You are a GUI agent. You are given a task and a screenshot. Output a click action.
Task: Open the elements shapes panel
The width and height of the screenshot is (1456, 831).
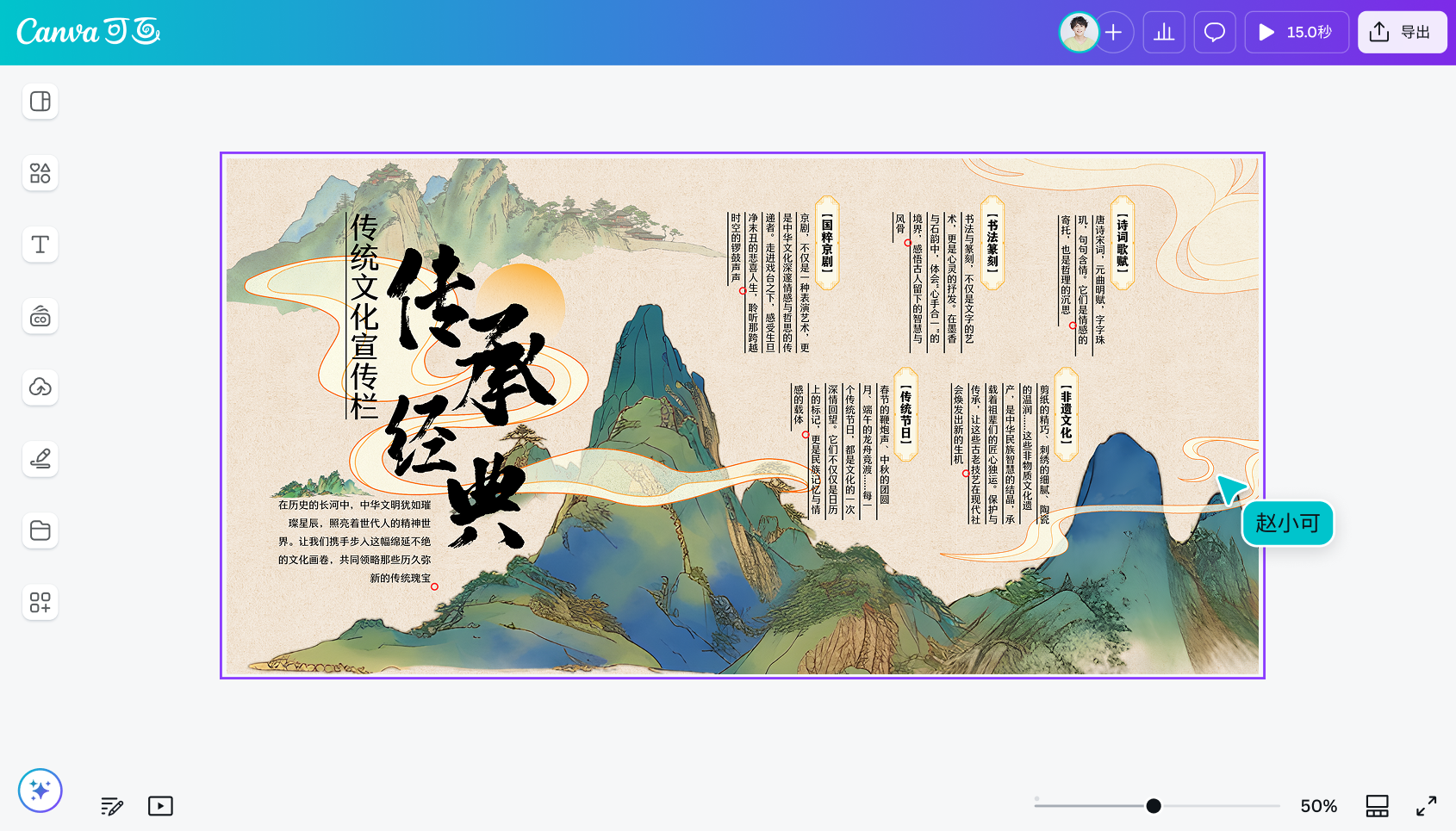coord(40,173)
